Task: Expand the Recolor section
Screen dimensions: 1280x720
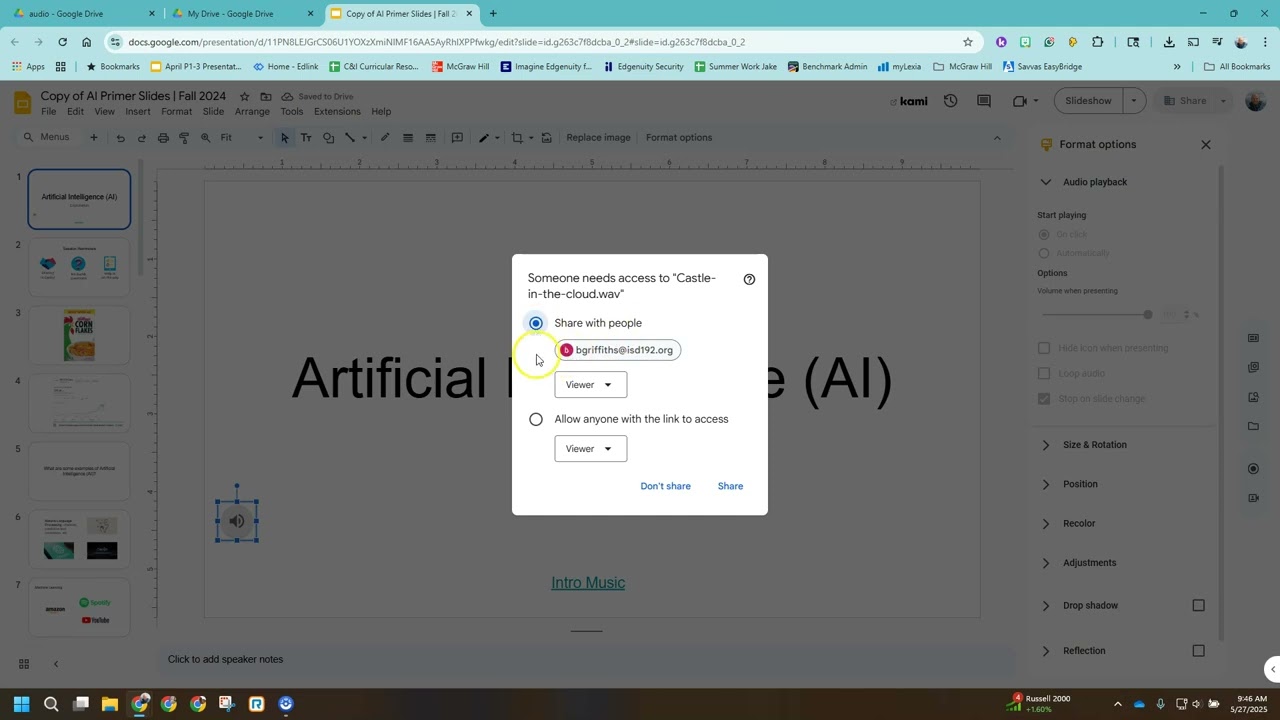Action: (x=1046, y=523)
